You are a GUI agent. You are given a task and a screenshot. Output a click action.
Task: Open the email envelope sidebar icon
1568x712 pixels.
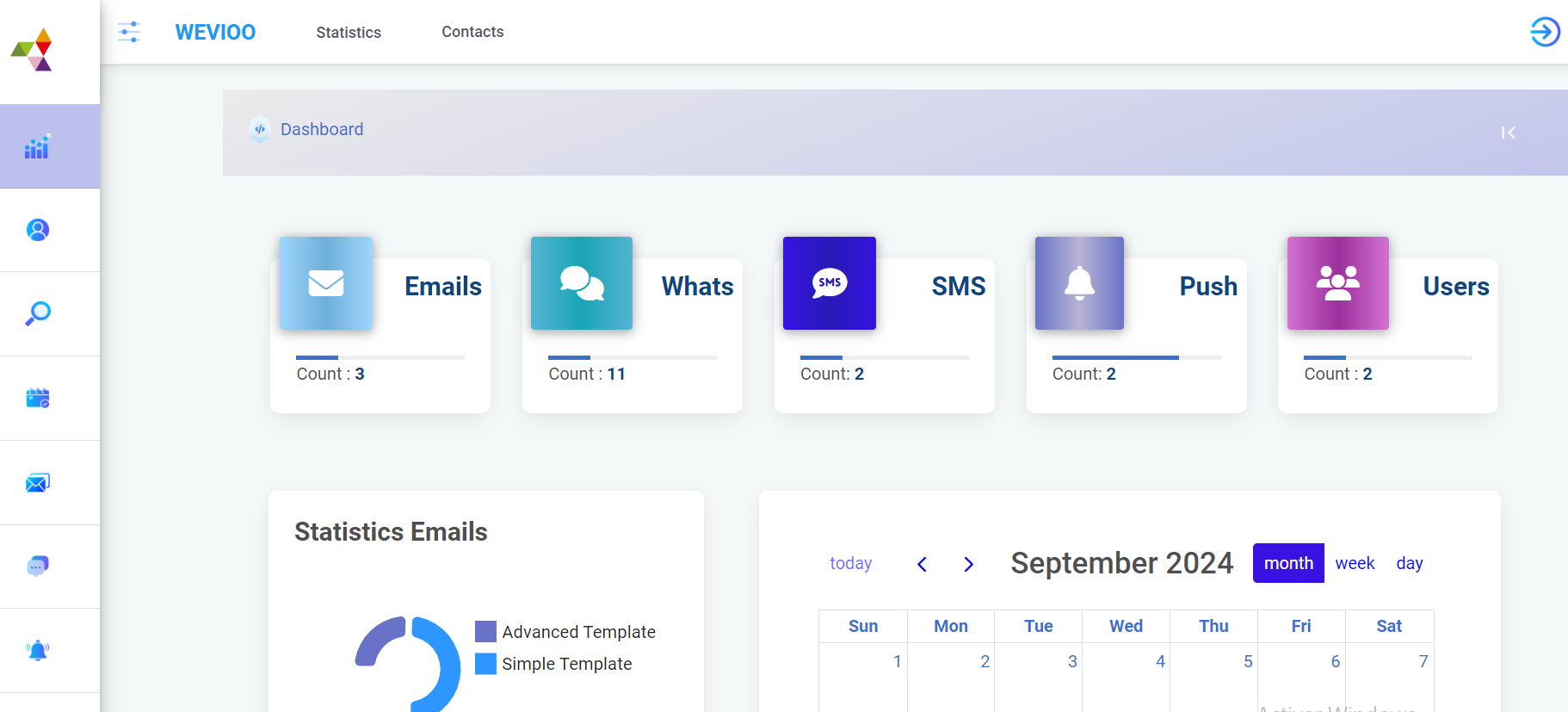[37, 482]
